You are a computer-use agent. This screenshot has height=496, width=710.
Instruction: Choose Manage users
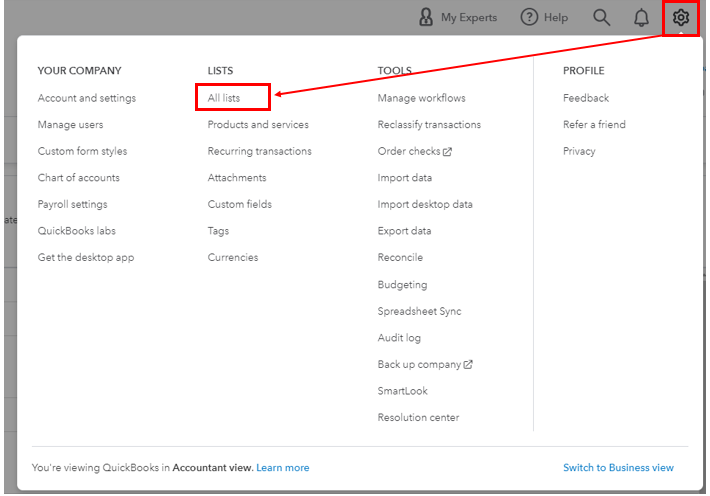tap(71, 125)
